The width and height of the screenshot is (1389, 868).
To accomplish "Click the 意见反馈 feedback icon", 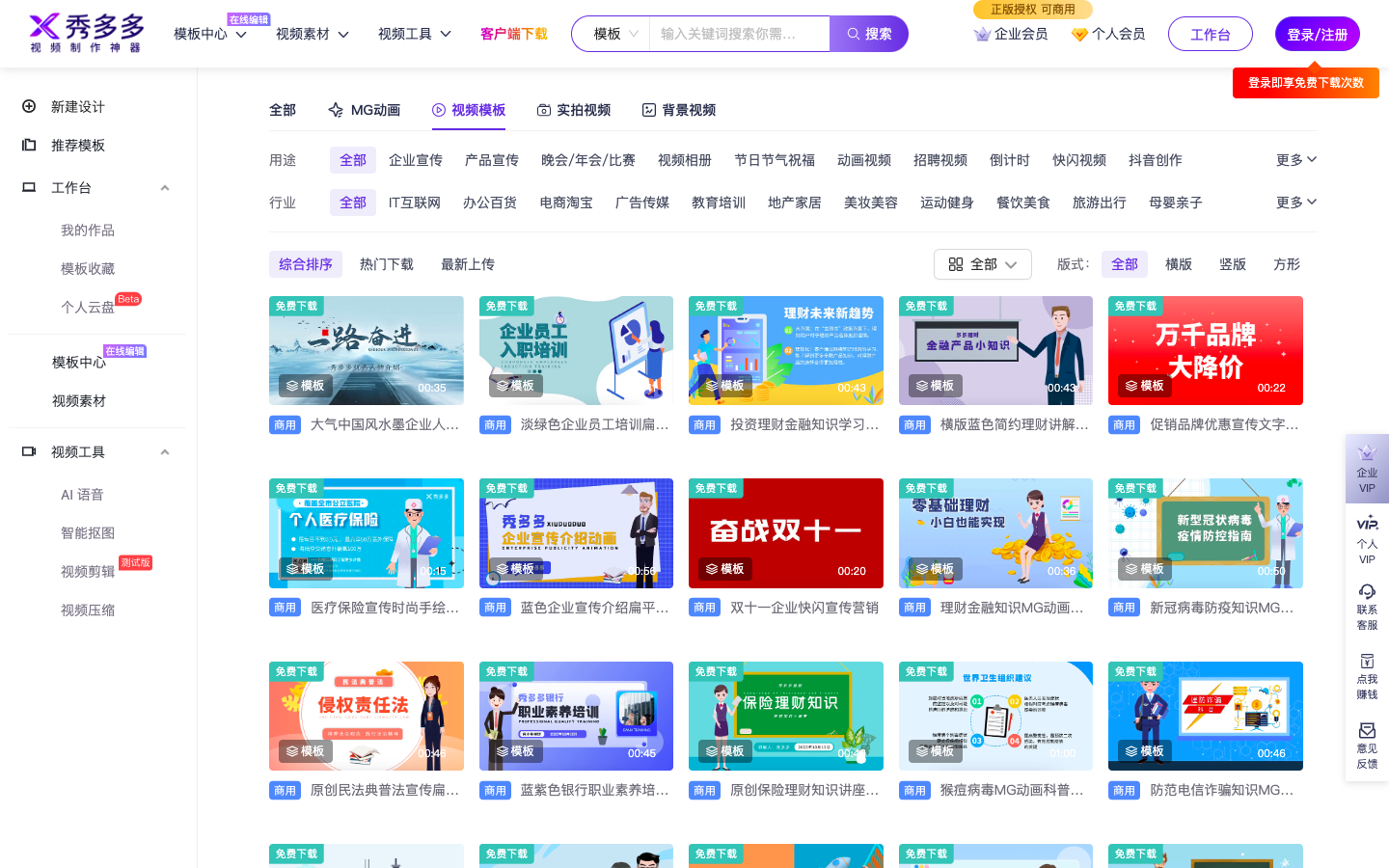I will (x=1367, y=730).
